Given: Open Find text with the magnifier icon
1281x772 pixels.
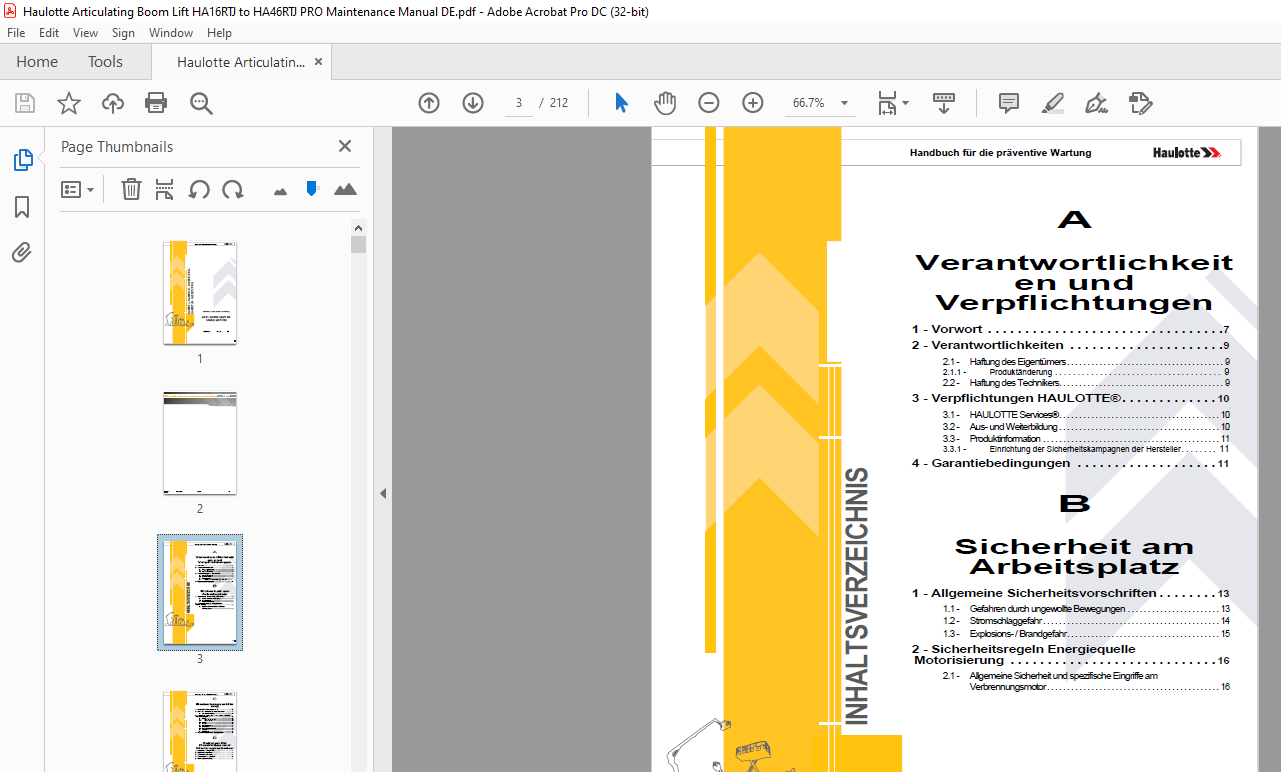Looking at the screenshot, I should (x=201, y=103).
